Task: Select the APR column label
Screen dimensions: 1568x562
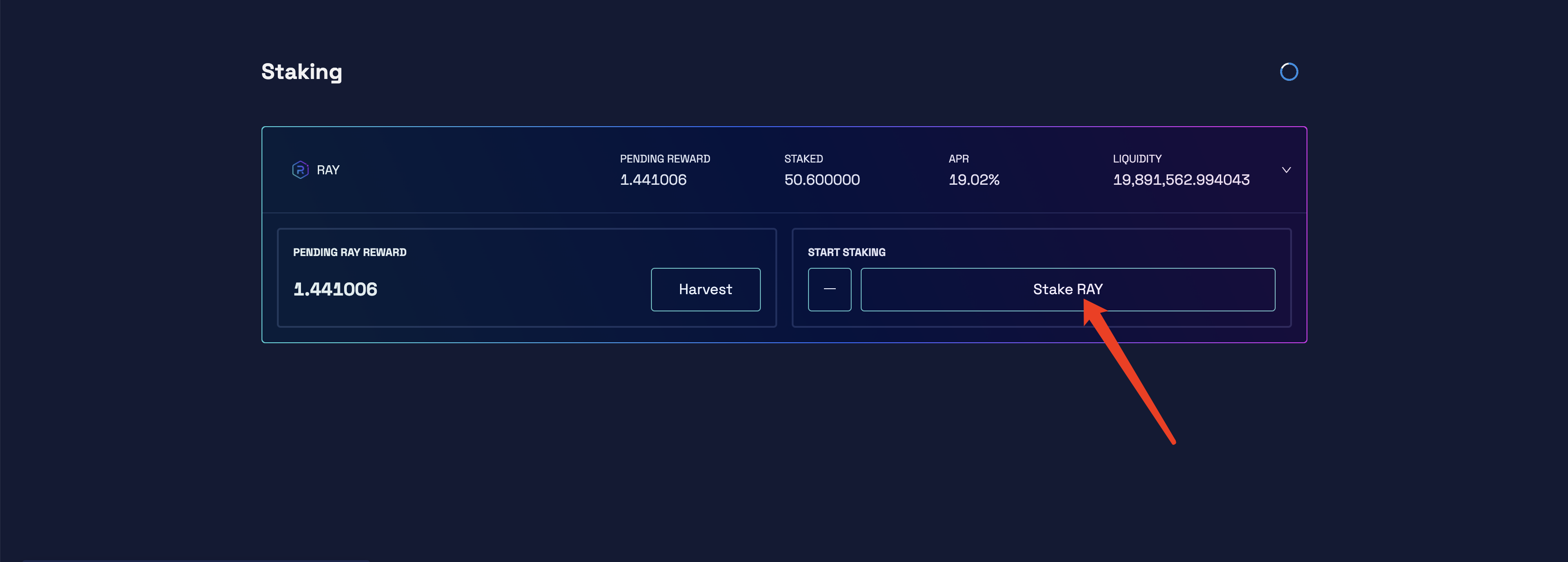Action: tap(958, 159)
